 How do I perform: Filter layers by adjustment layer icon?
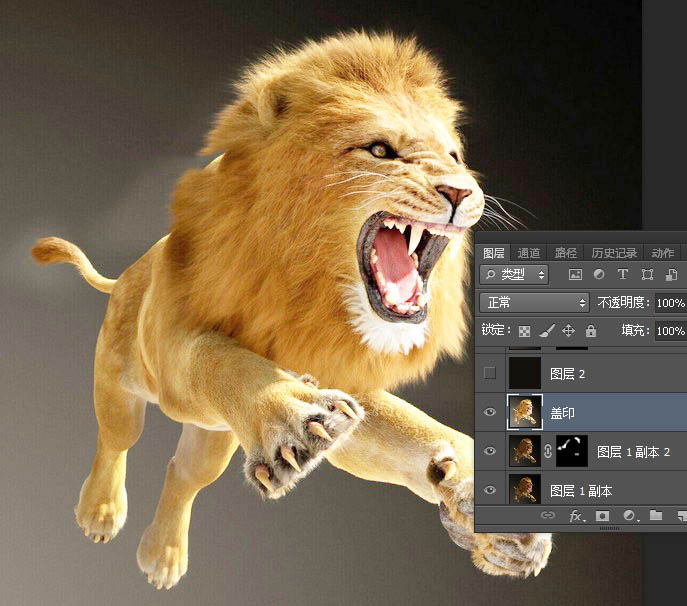[599, 275]
